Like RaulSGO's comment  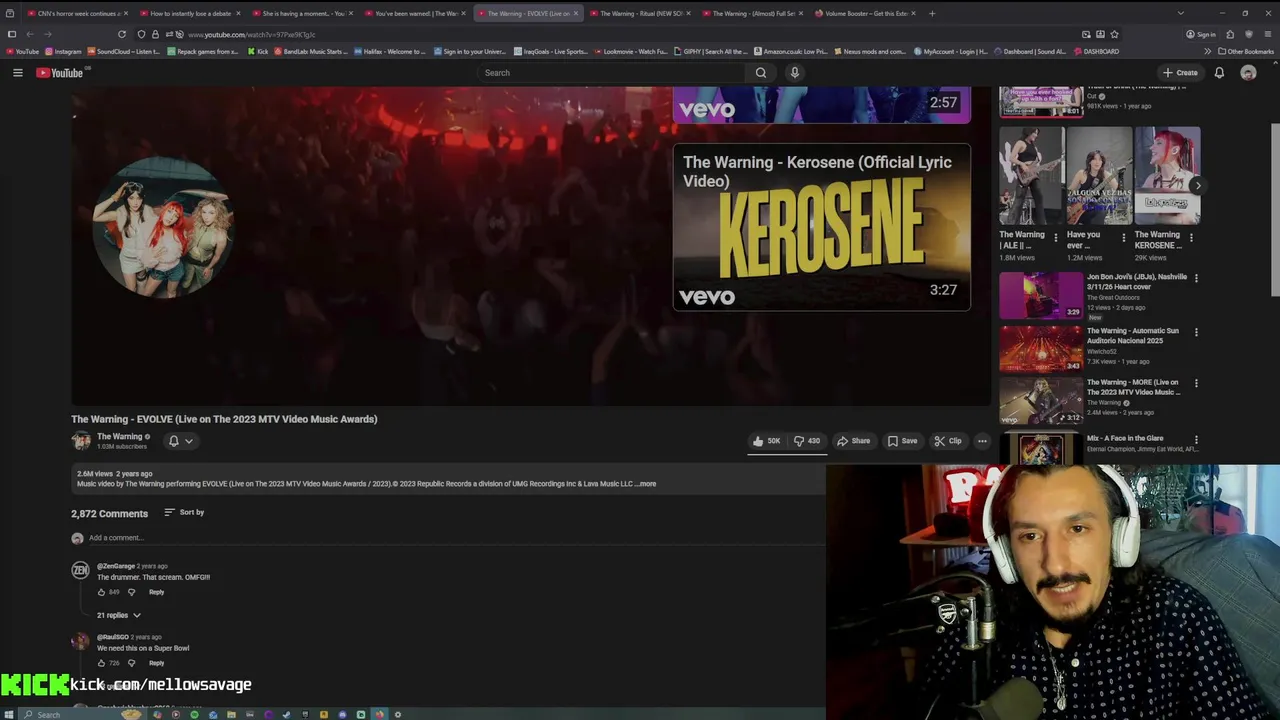pyautogui.click(x=101, y=663)
